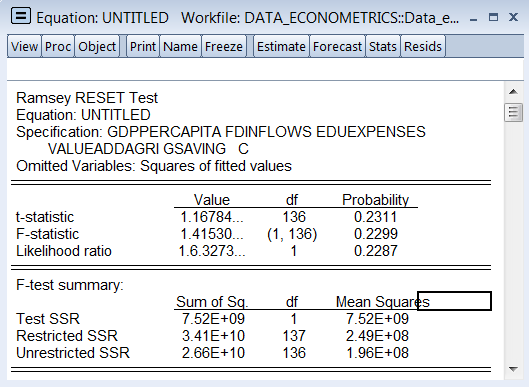The height and width of the screenshot is (387, 529).
Task: Click the Likelihood ratio value 1.6.3273...
Action: 212,251
